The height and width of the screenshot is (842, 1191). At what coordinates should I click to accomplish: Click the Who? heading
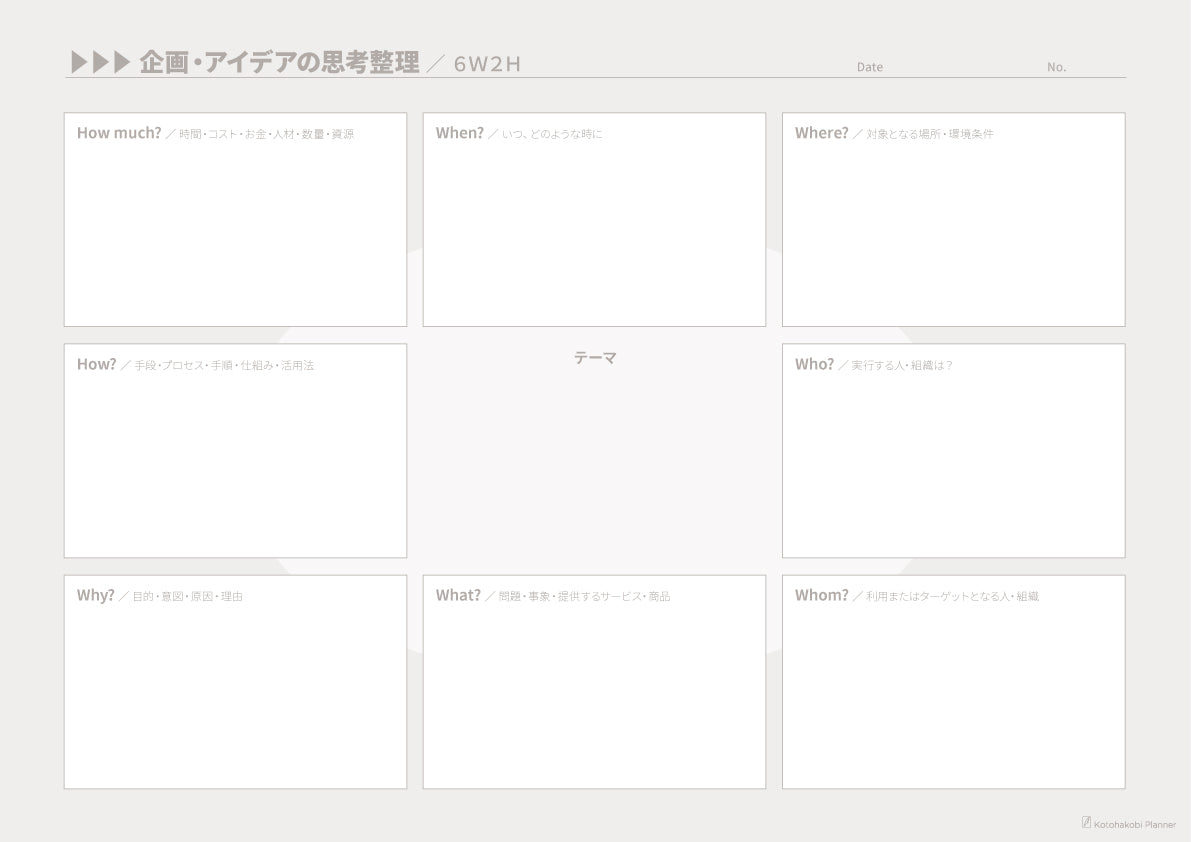[x=814, y=364]
